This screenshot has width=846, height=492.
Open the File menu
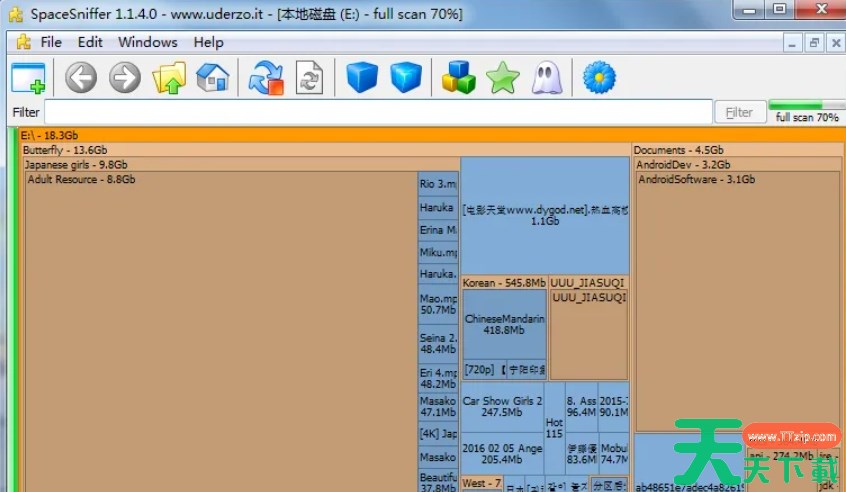(51, 42)
